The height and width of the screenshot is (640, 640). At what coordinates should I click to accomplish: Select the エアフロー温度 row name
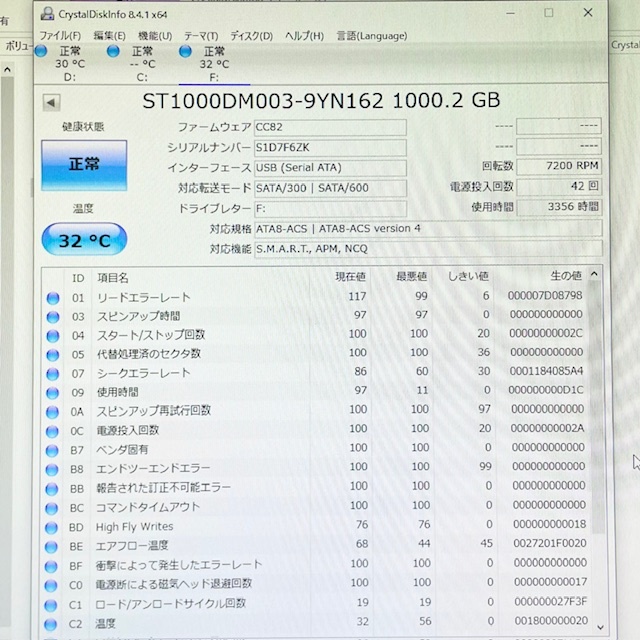tap(132, 546)
